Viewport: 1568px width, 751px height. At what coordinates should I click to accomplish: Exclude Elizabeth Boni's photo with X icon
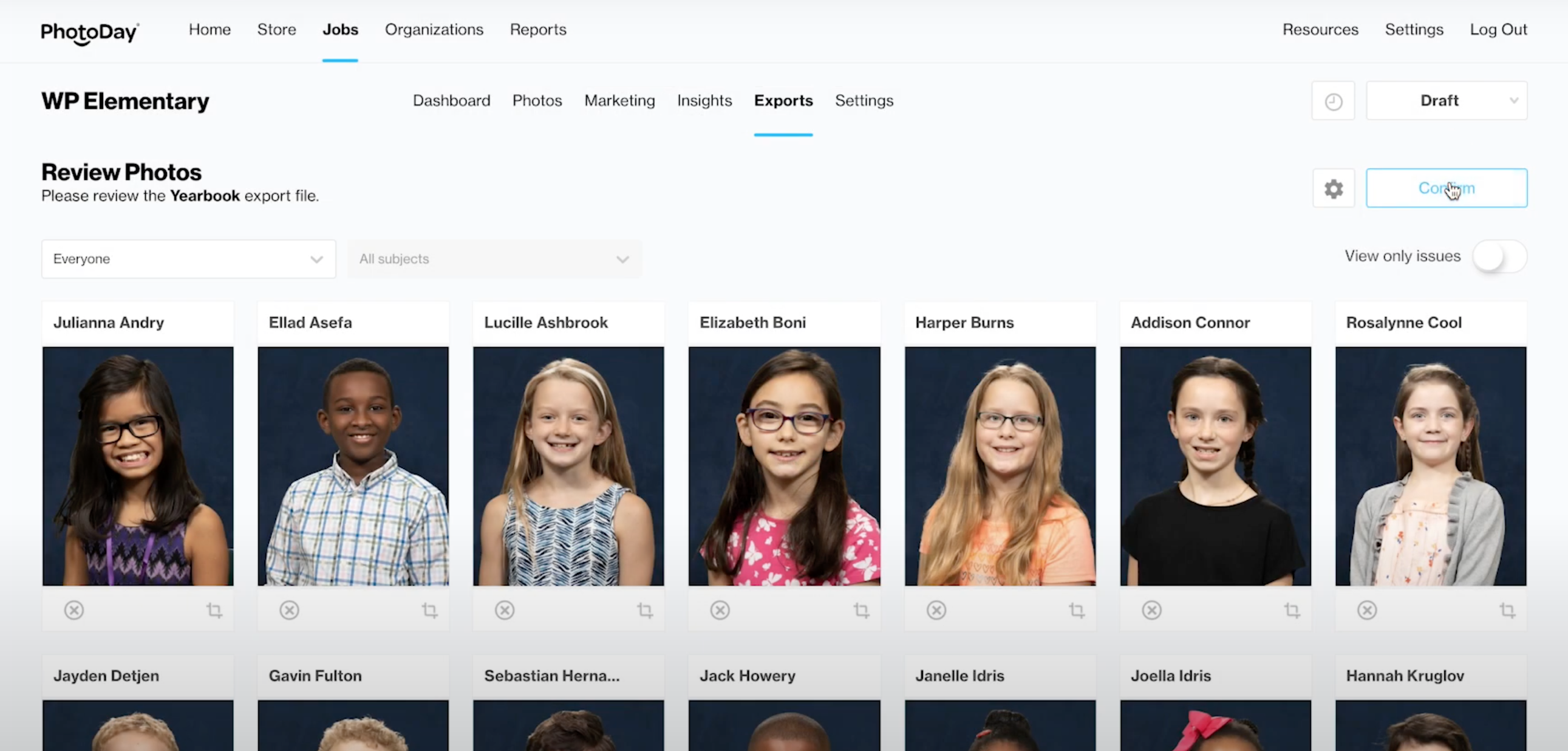click(x=720, y=609)
